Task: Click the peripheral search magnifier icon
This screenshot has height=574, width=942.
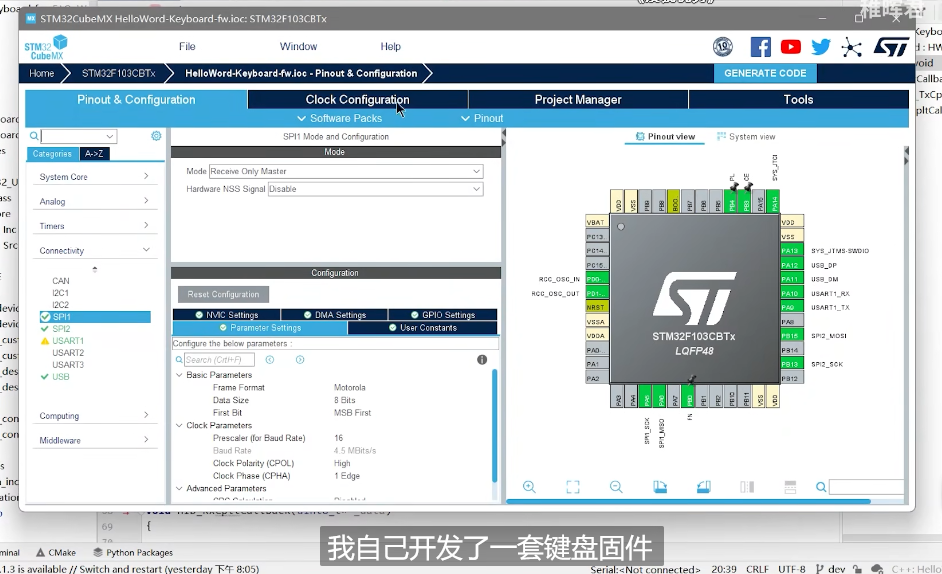Action: (34, 136)
